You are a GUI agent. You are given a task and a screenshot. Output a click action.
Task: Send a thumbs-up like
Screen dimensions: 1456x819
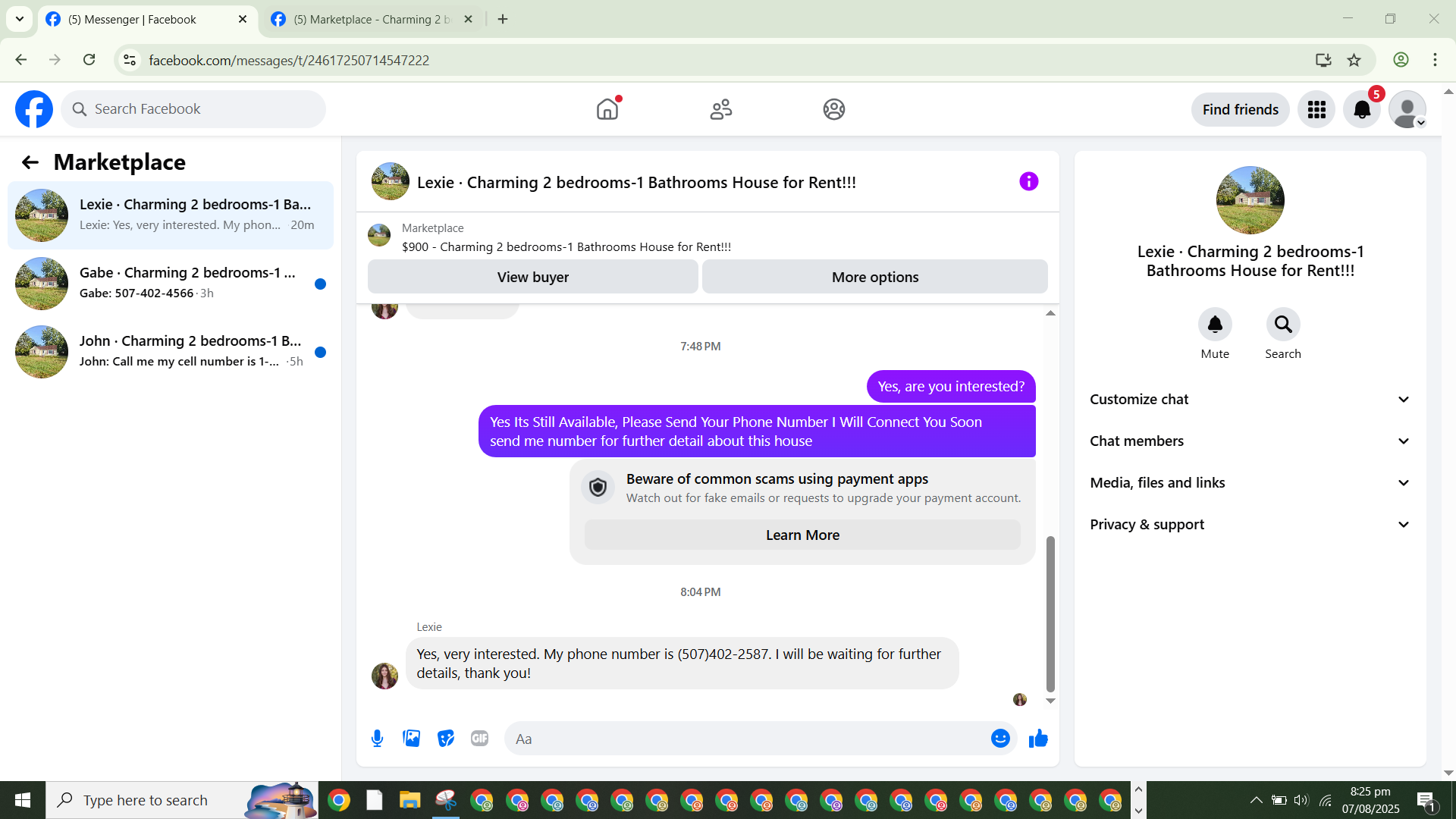pos(1038,739)
